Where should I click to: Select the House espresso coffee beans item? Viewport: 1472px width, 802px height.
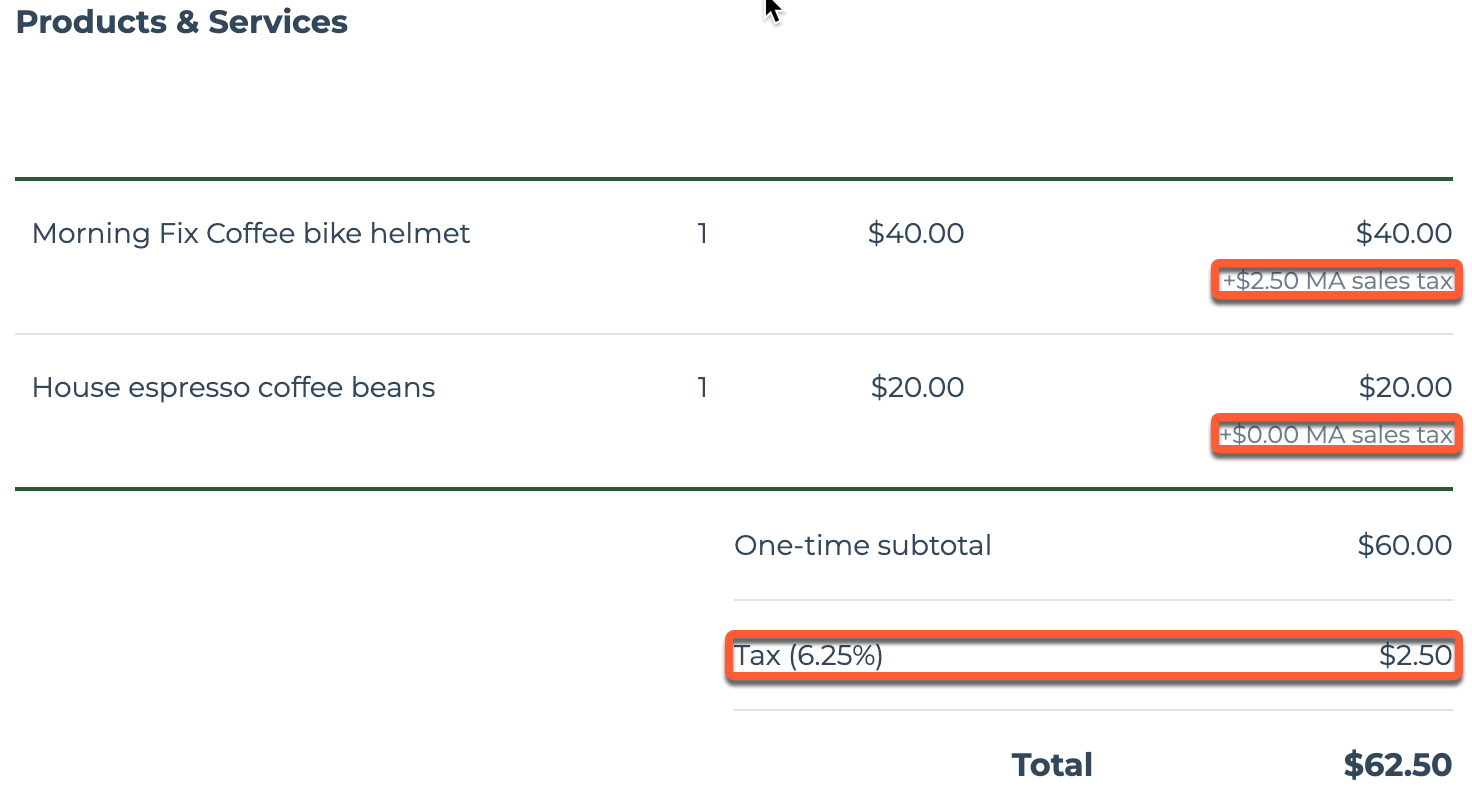[x=233, y=388]
